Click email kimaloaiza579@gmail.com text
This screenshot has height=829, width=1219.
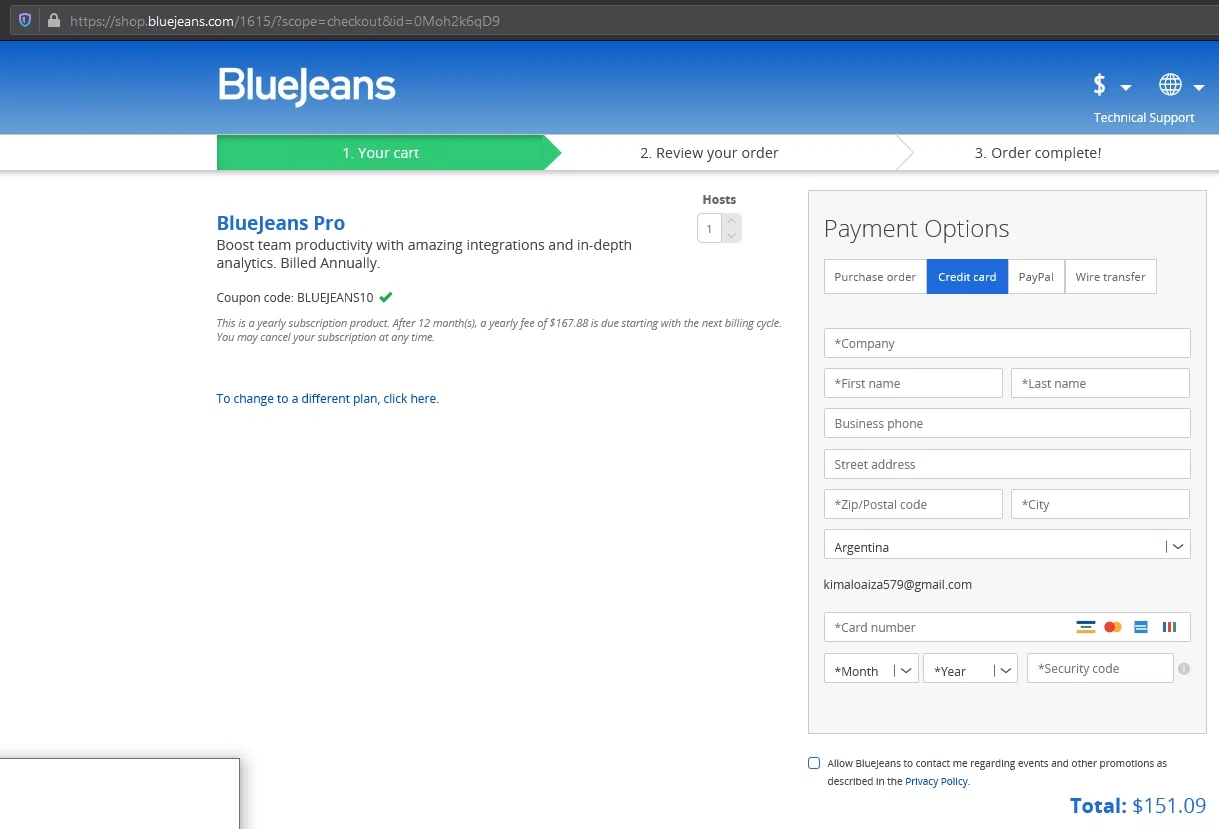tap(898, 584)
